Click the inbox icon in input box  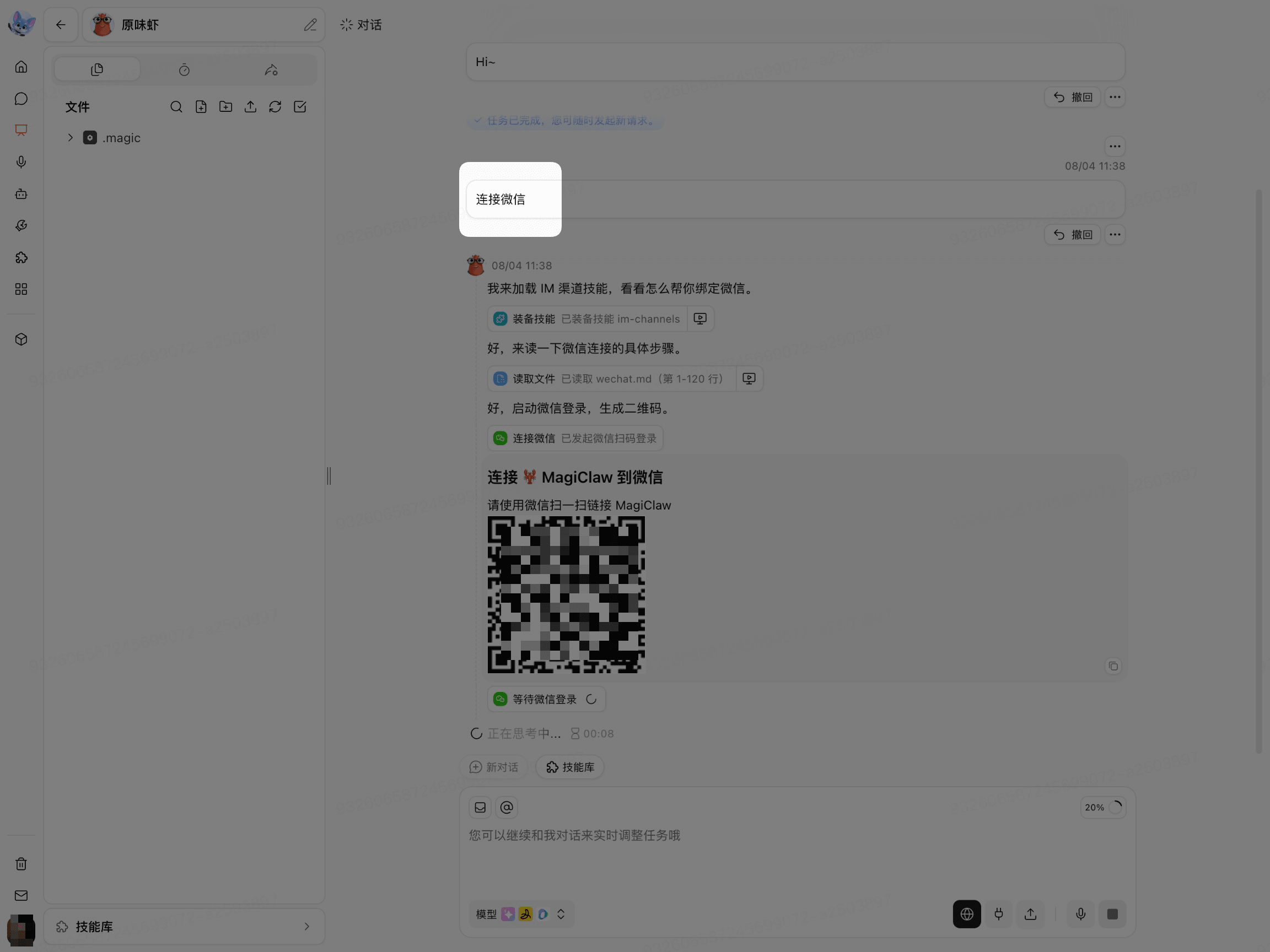click(480, 808)
